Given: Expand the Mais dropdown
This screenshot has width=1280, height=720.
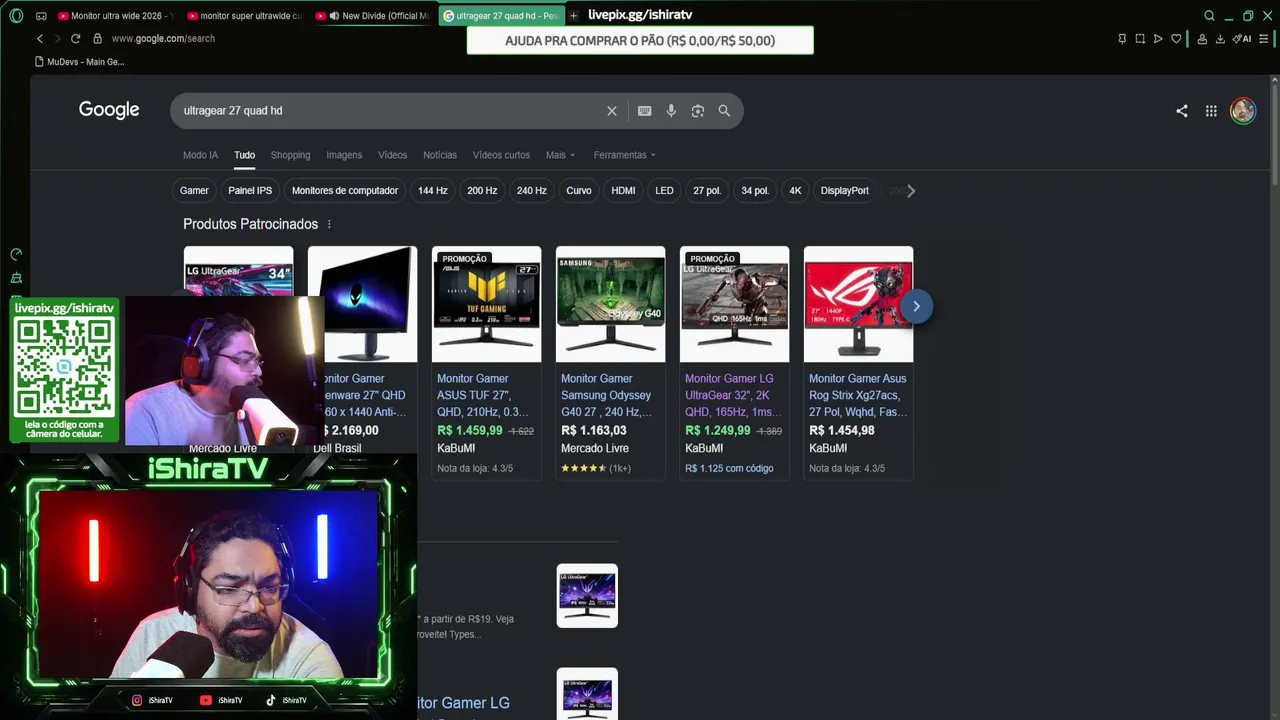Looking at the screenshot, I should point(560,155).
